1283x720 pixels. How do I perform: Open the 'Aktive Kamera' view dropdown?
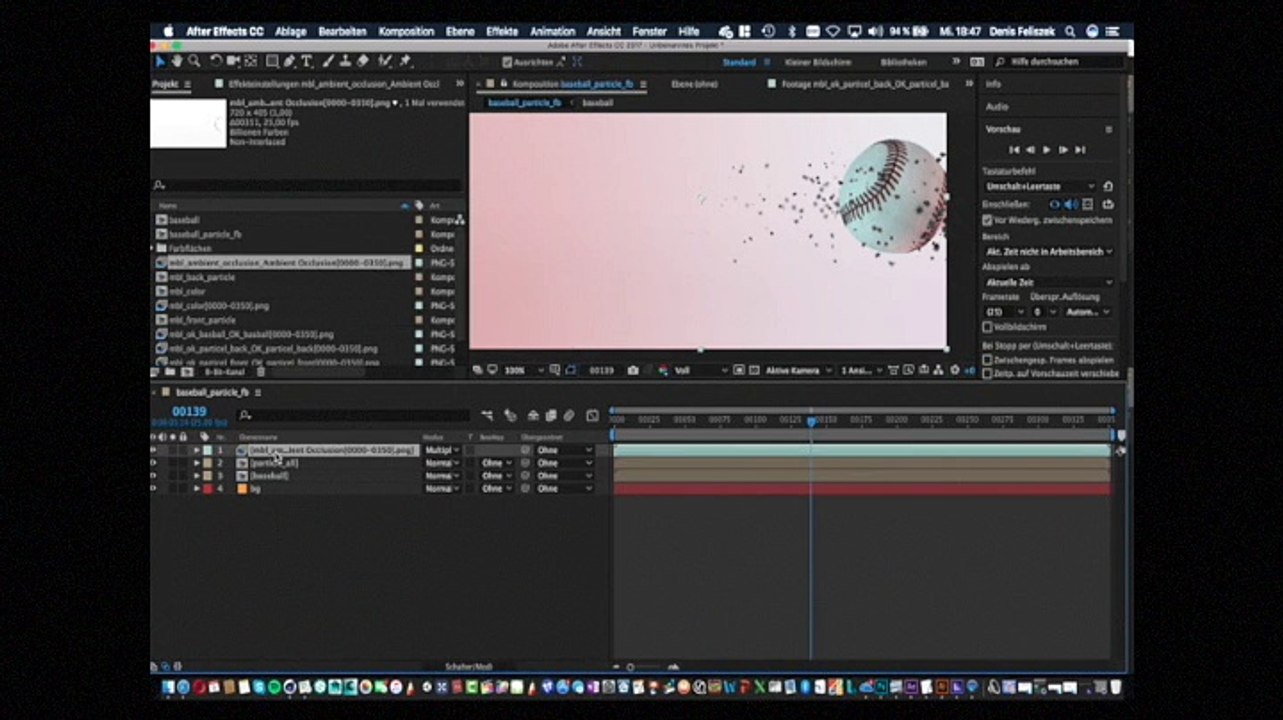pos(796,370)
